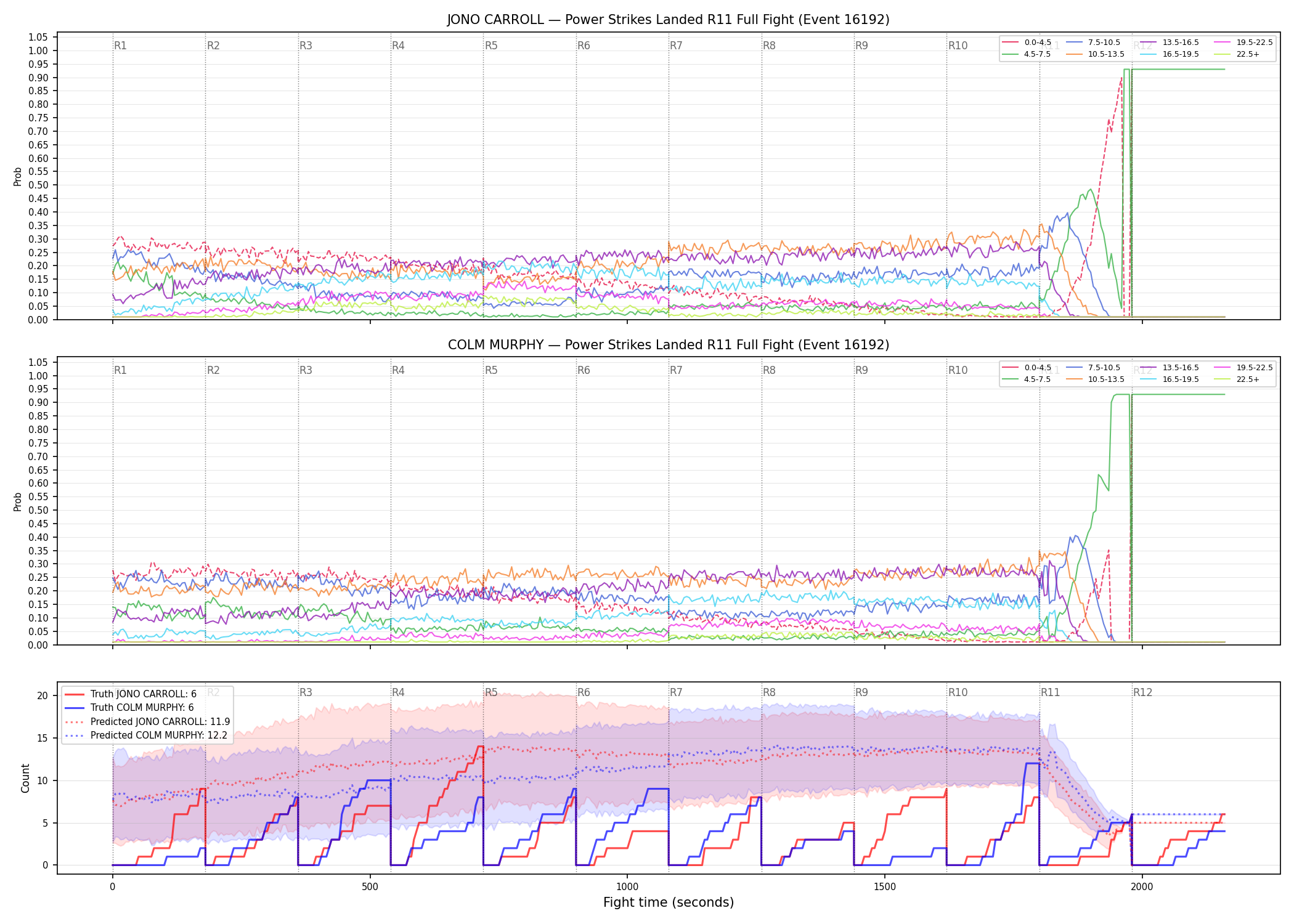
Task: Click the 16.5-19.5 legend entry in top chart
Action: pos(1170,54)
